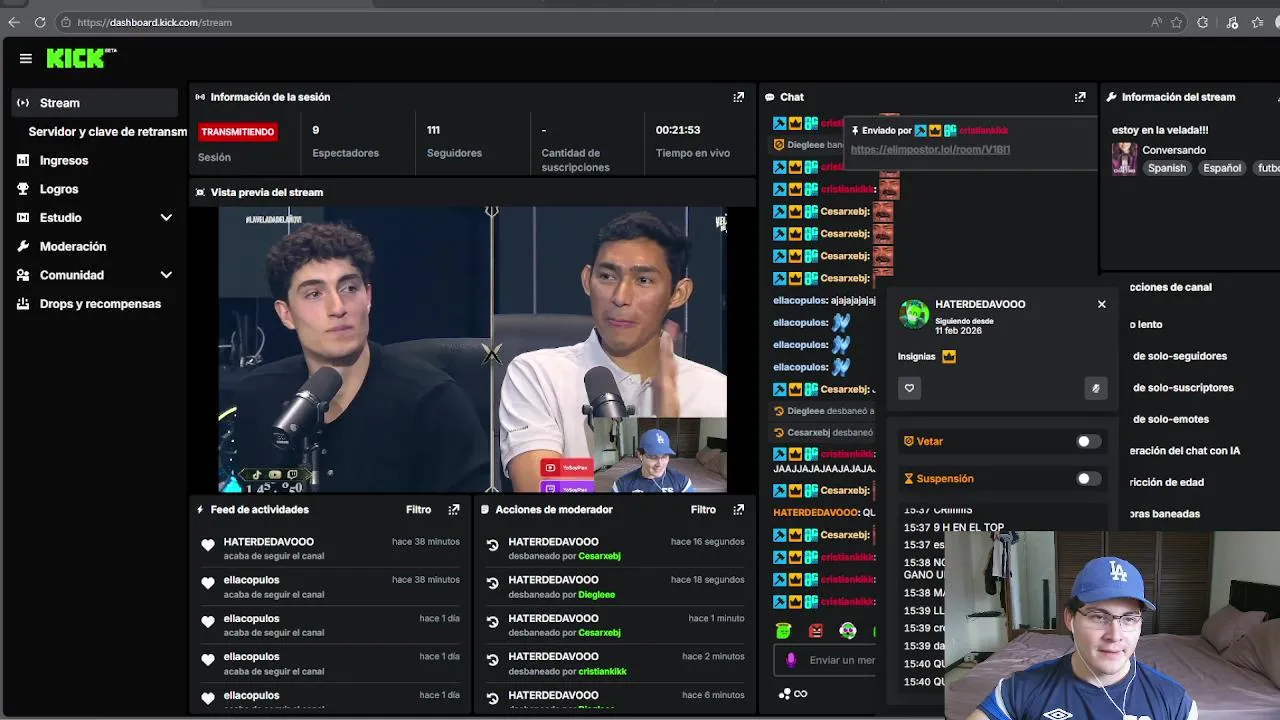The width and height of the screenshot is (1280, 720).
Task: Click the '9' Espectadores count
Action: [x=316, y=130]
